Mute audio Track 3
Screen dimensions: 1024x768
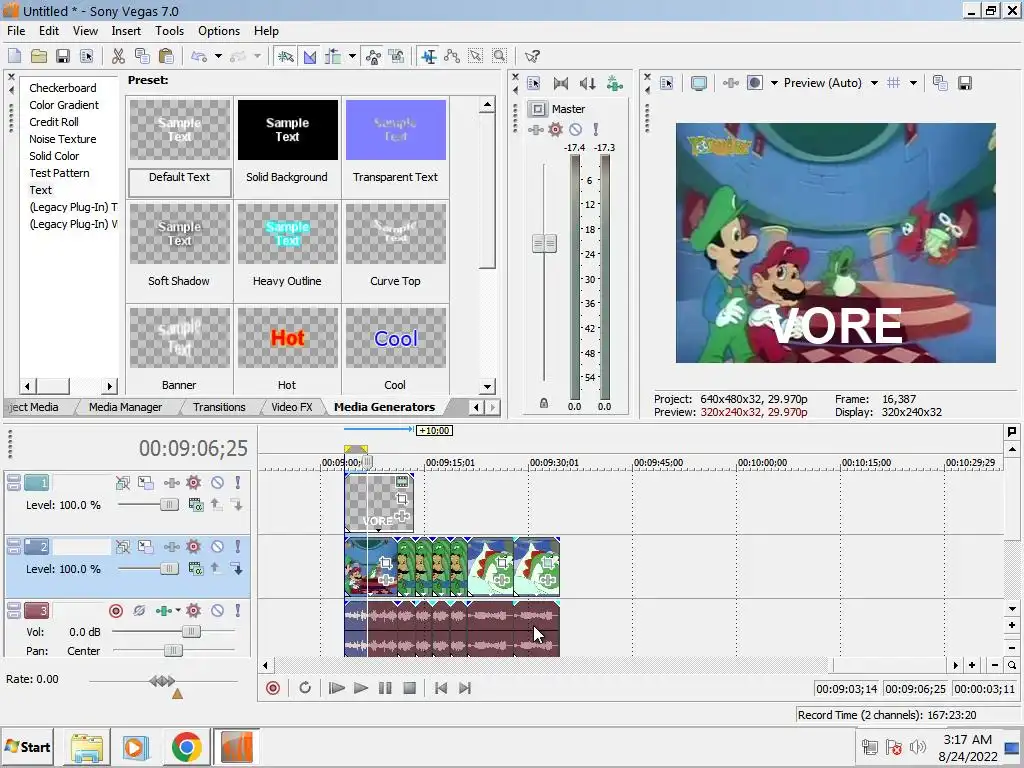click(217, 611)
